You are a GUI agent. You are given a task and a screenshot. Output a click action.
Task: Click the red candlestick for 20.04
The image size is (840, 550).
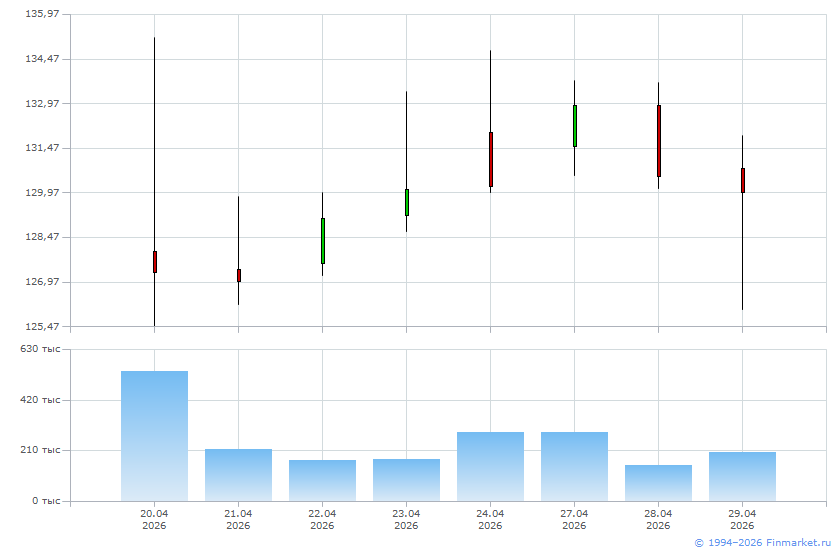pos(155,261)
